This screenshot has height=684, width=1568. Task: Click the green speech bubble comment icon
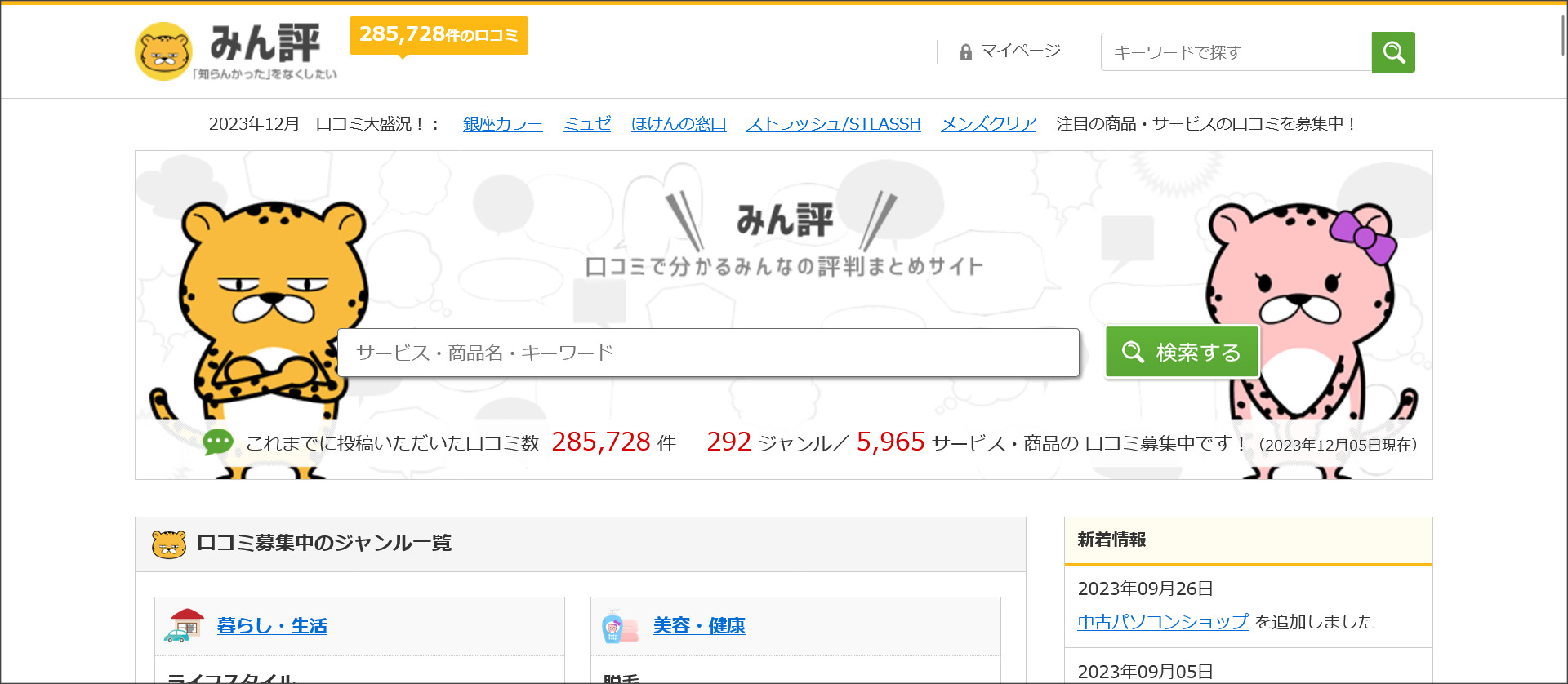(x=218, y=442)
